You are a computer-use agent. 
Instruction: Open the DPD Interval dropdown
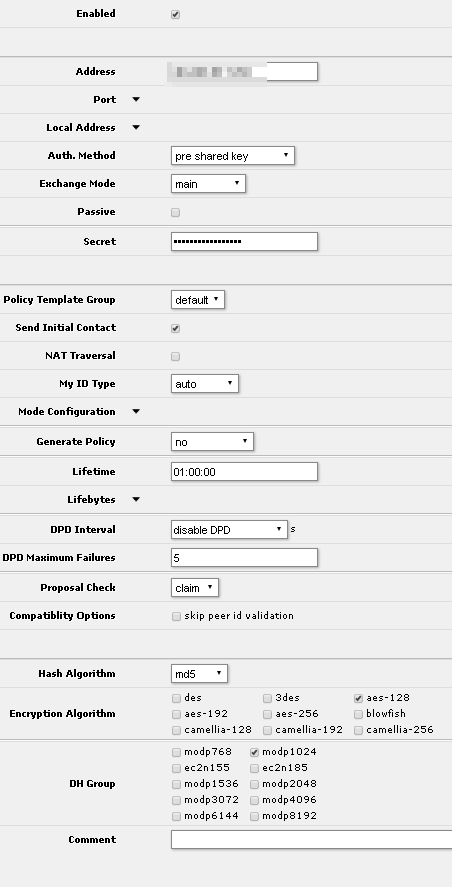pos(229,530)
